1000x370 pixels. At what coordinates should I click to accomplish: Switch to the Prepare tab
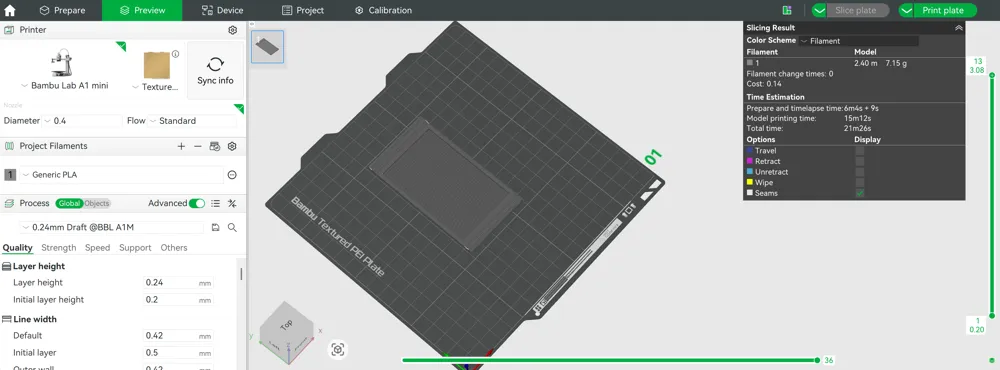pyautogui.click(x=62, y=10)
